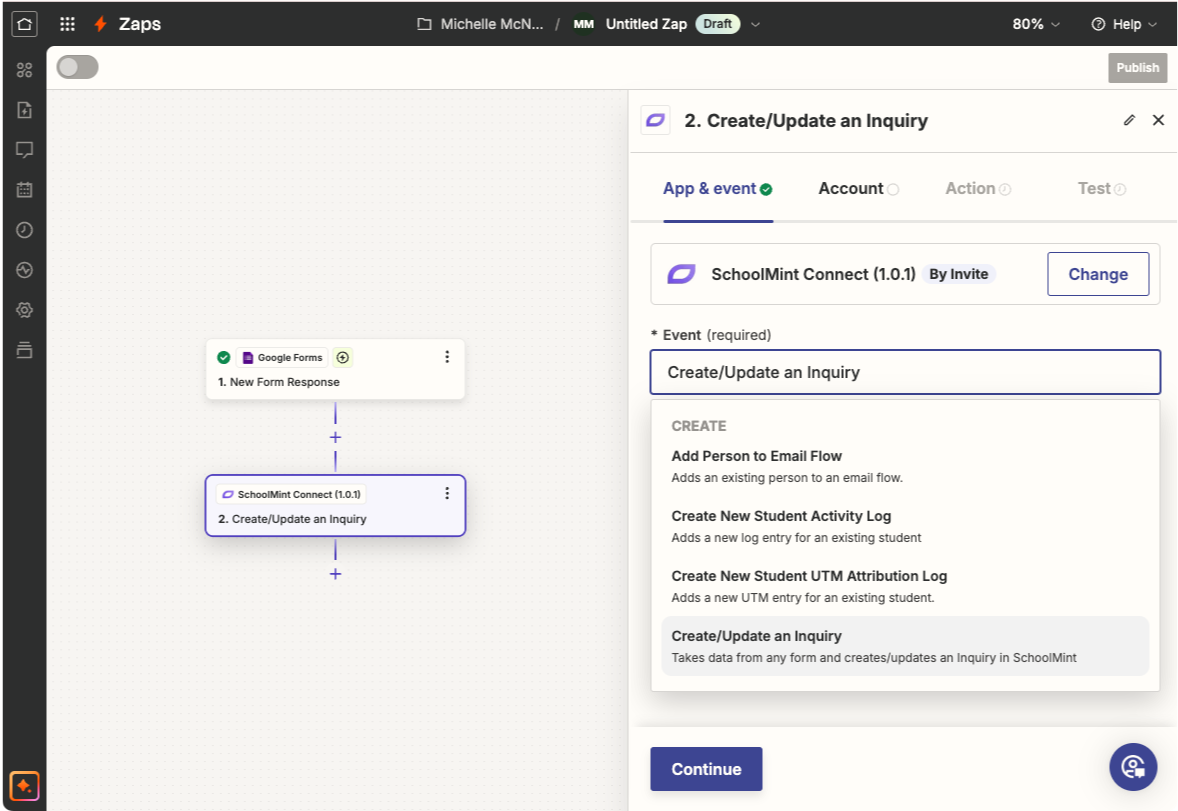Viewport: 1178px width, 811px height.
Task: Add a step between the two steps
Action: pyautogui.click(x=335, y=437)
